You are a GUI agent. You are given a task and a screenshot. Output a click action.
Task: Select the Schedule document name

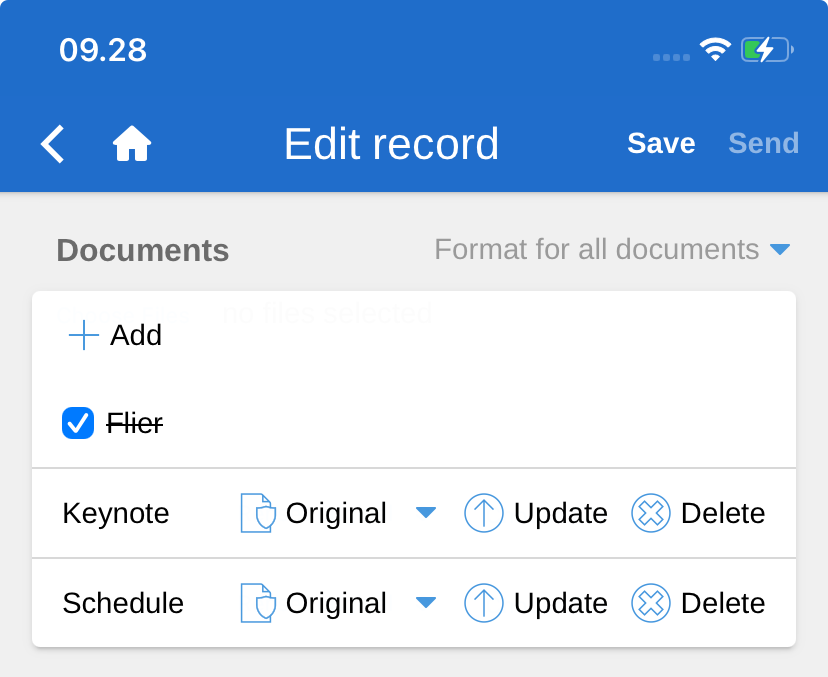tap(123, 603)
